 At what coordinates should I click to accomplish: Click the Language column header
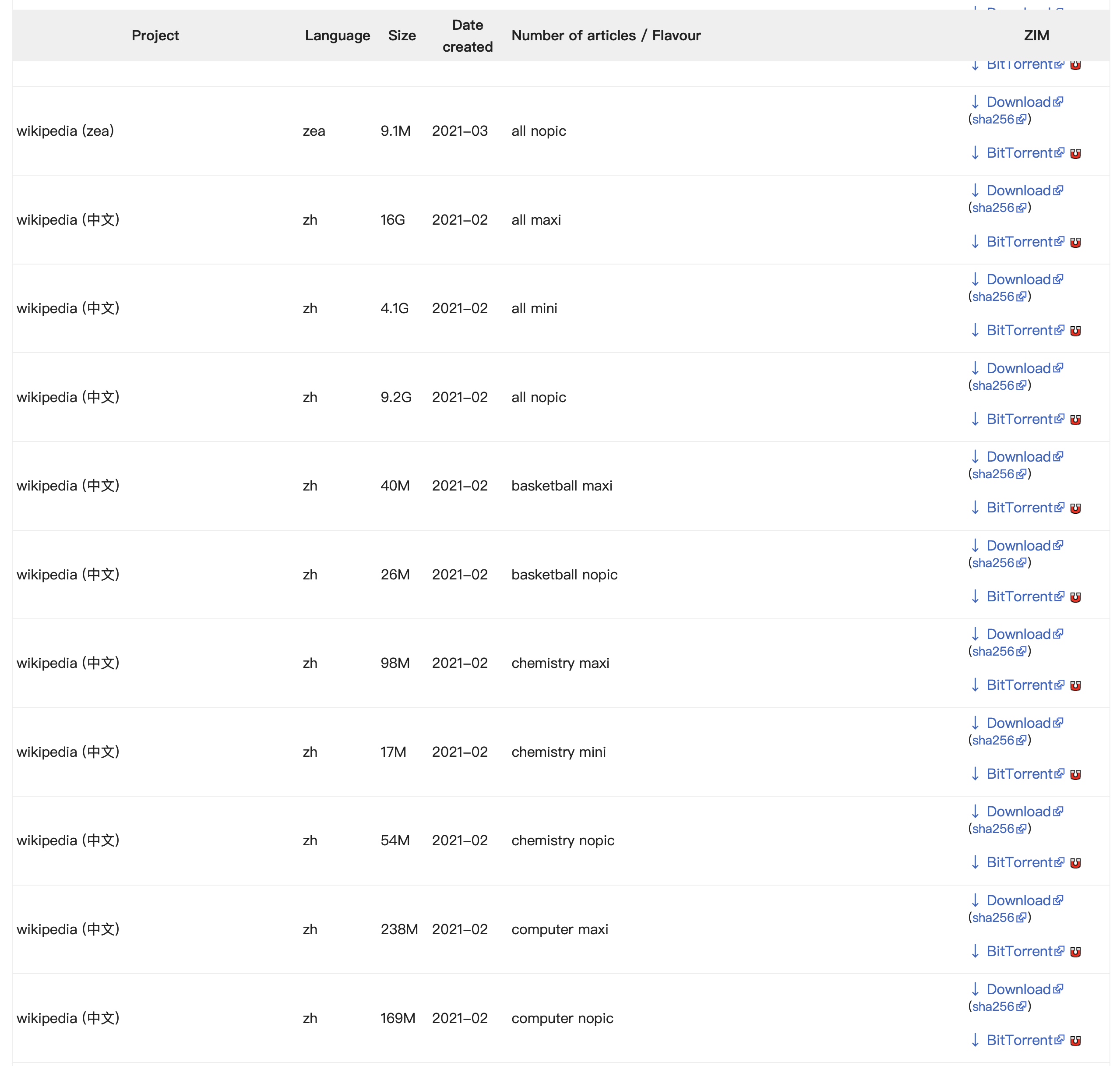[338, 35]
